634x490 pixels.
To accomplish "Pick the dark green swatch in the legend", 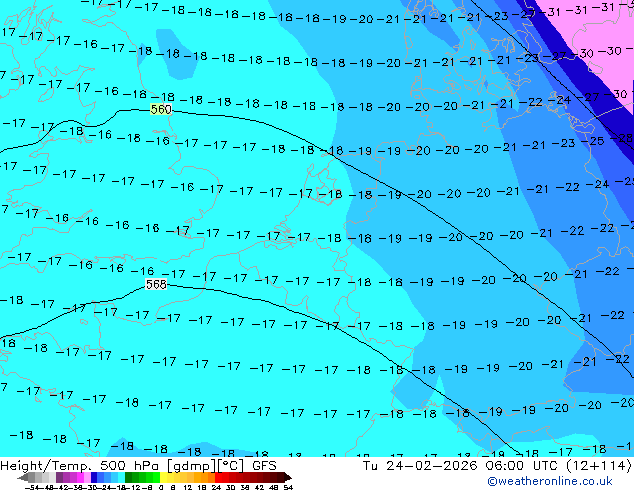I will pyautogui.click(x=129, y=477).
